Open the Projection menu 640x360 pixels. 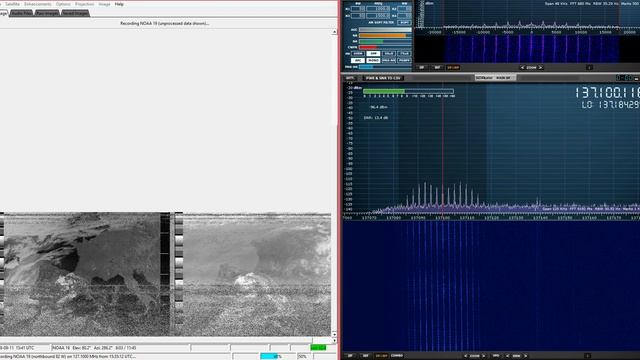pos(84,4)
